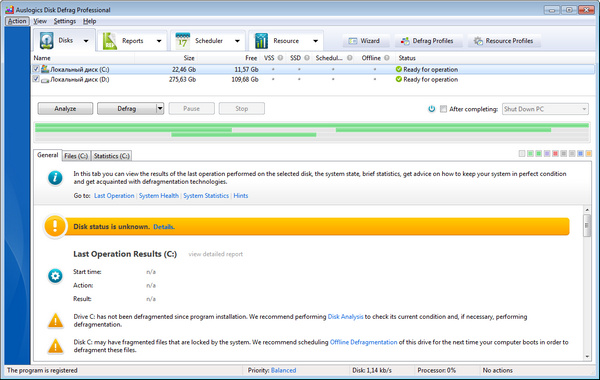Click warning triangle beside Disk C: locked files message

[55, 346]
